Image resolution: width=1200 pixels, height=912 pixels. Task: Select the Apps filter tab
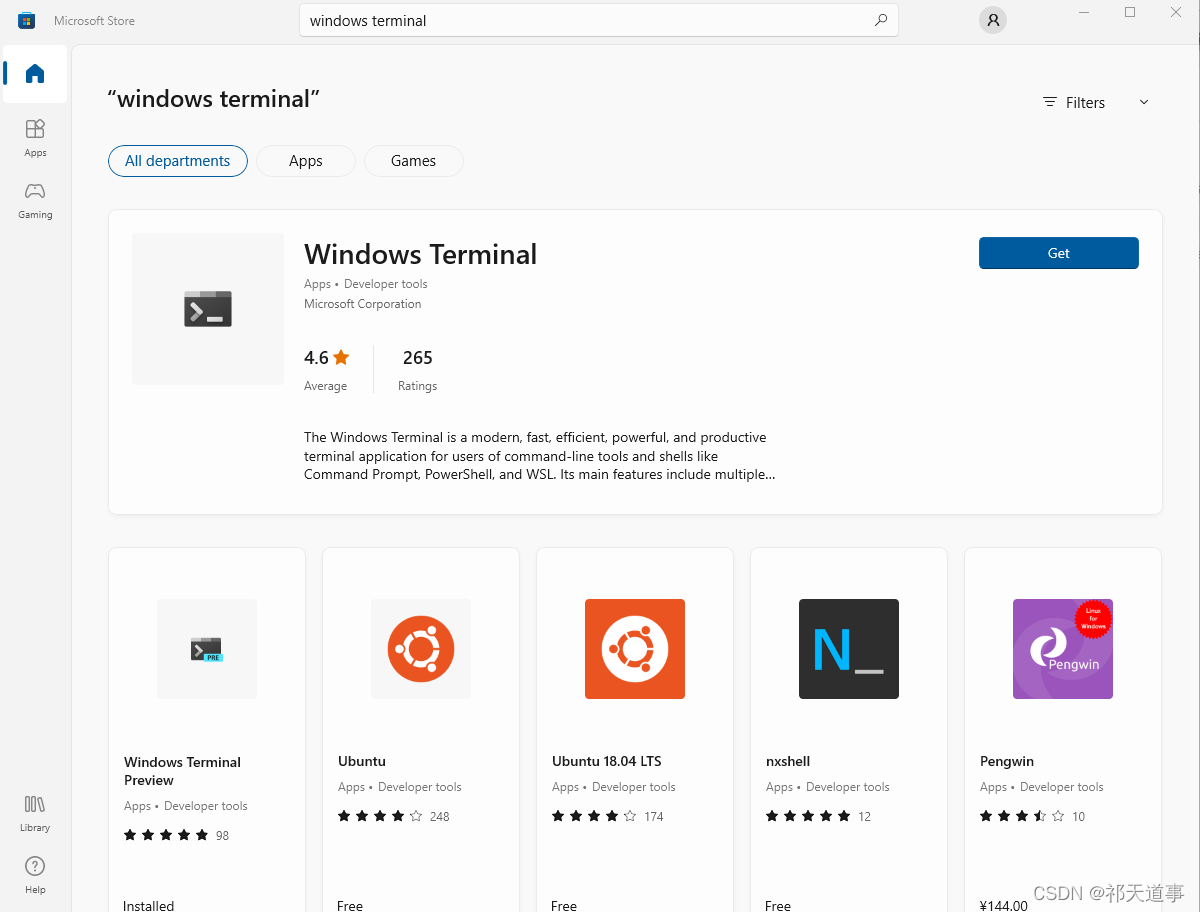(x=306, y=161)
